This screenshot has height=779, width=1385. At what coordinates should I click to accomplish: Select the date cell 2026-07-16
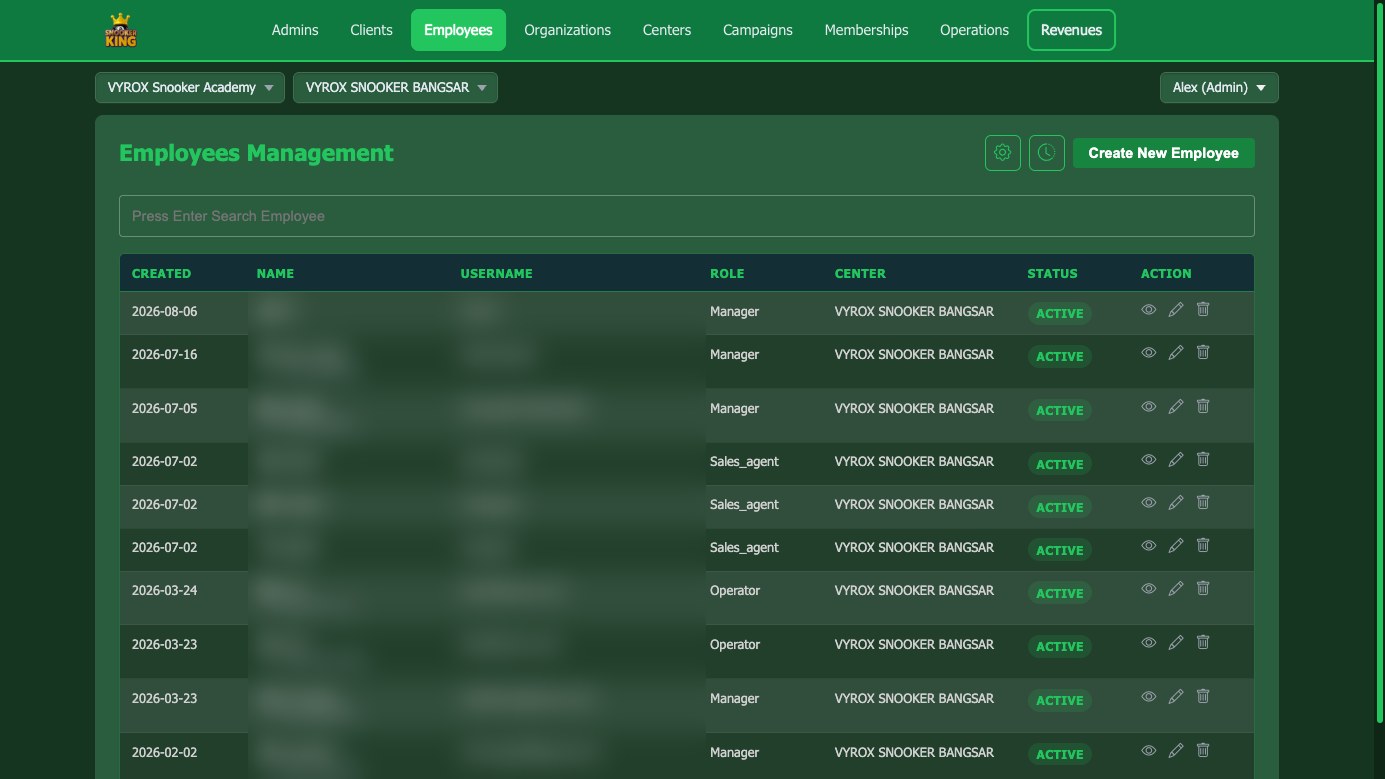click(164, 354)
